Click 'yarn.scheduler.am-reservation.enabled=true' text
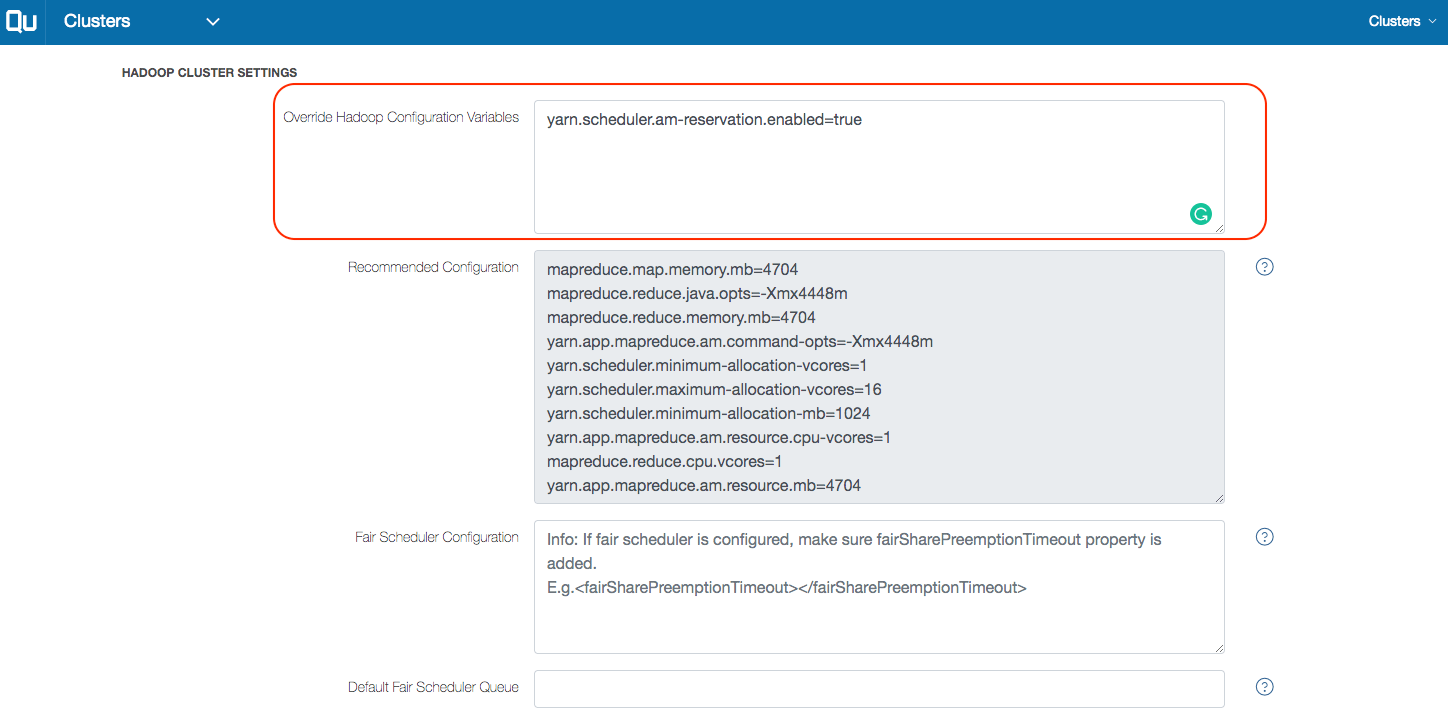The image size is (1448, 721). [704, 119]
